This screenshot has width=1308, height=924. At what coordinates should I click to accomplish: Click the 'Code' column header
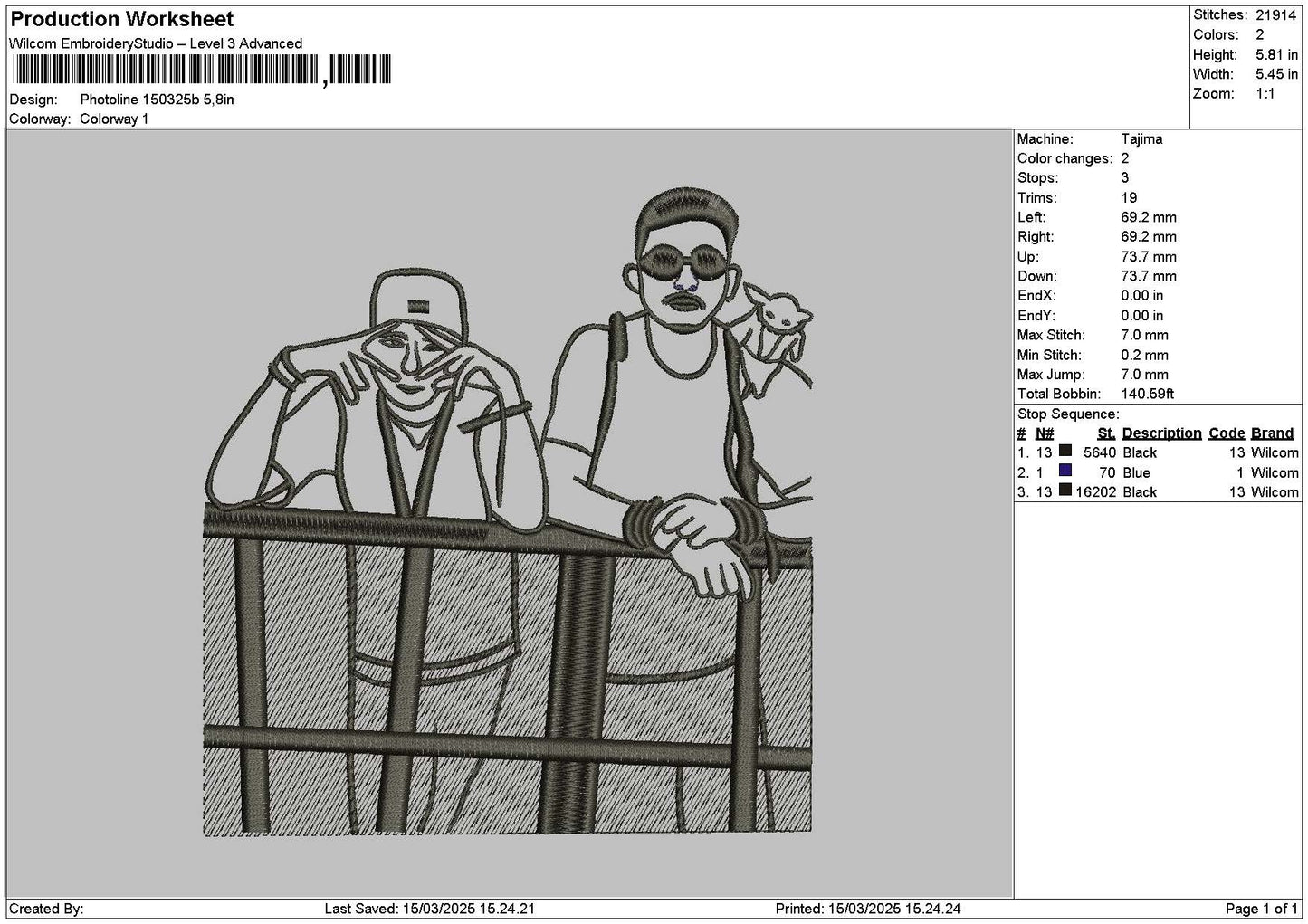click(x=1227, y=433)
